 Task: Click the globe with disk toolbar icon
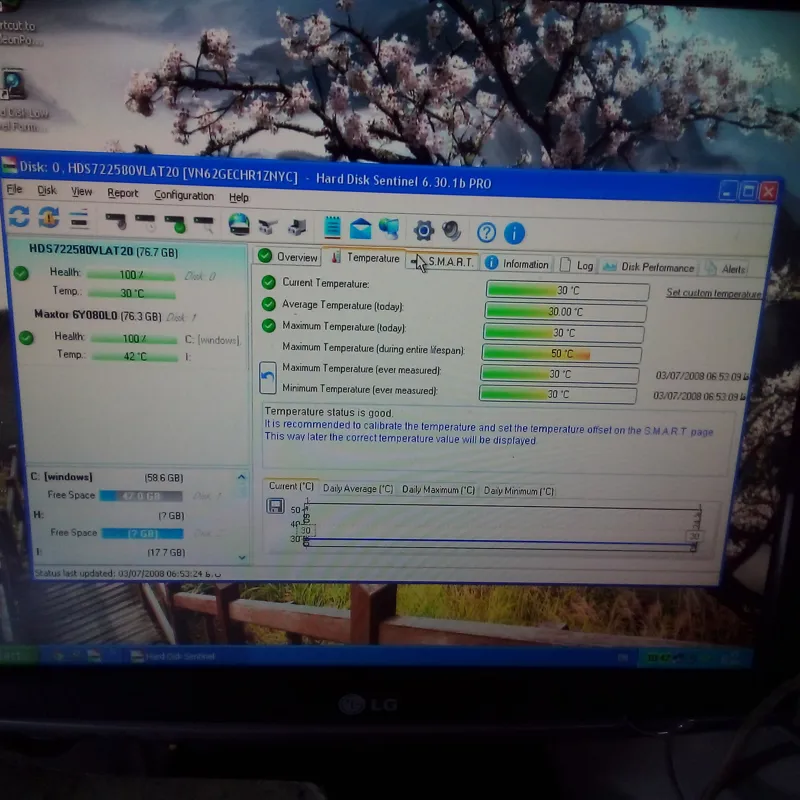click(239, 224)
